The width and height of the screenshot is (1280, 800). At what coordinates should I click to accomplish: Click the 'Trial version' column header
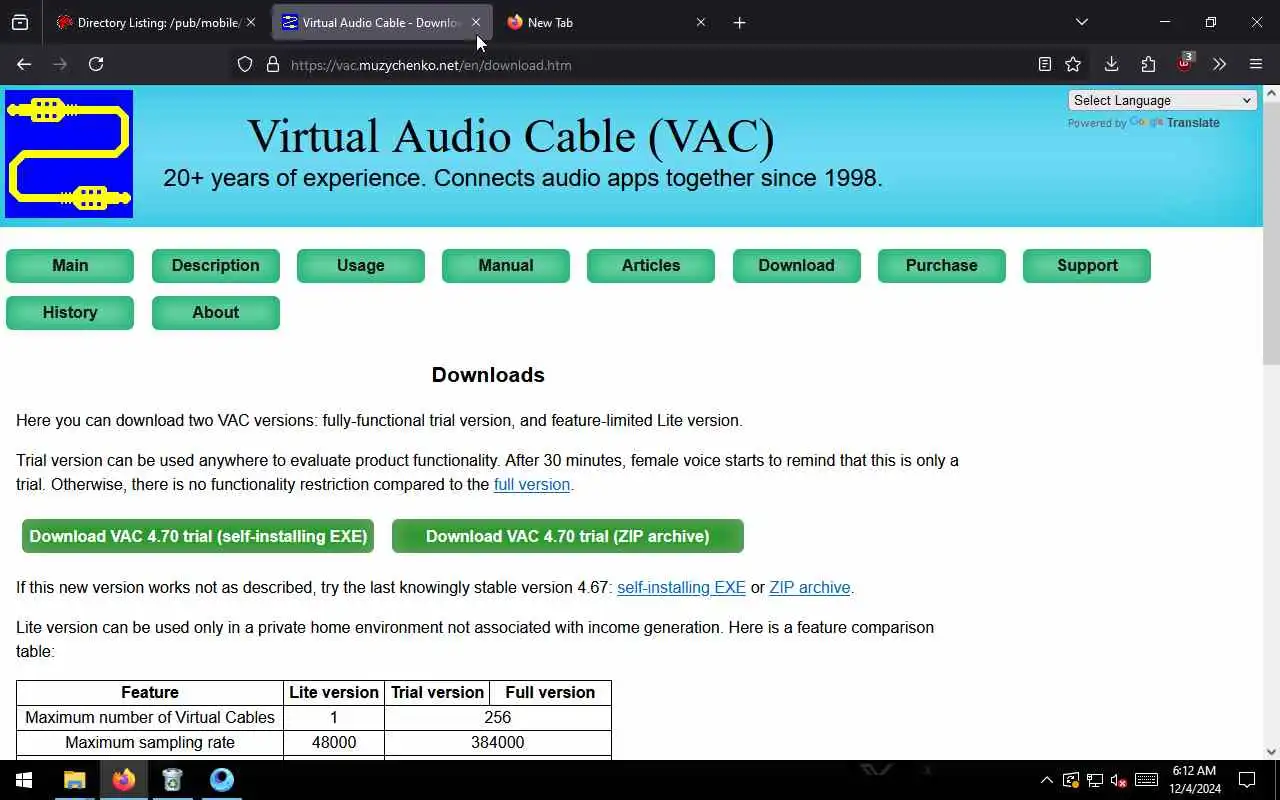click(x=437, y=692)
